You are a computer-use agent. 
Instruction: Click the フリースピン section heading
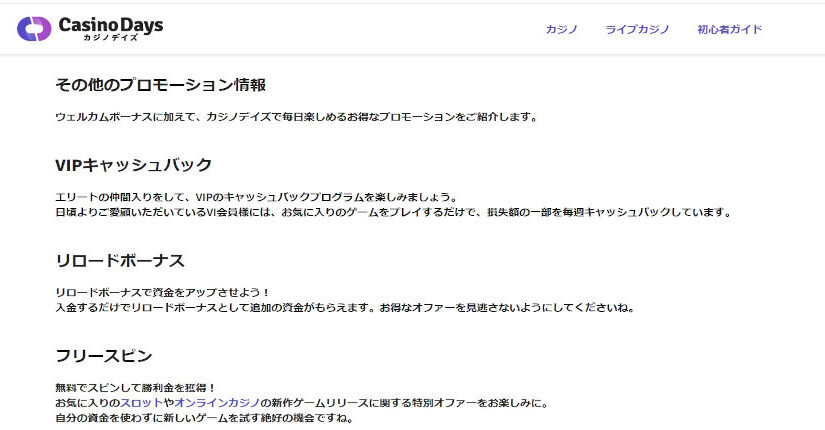[104, 356]
